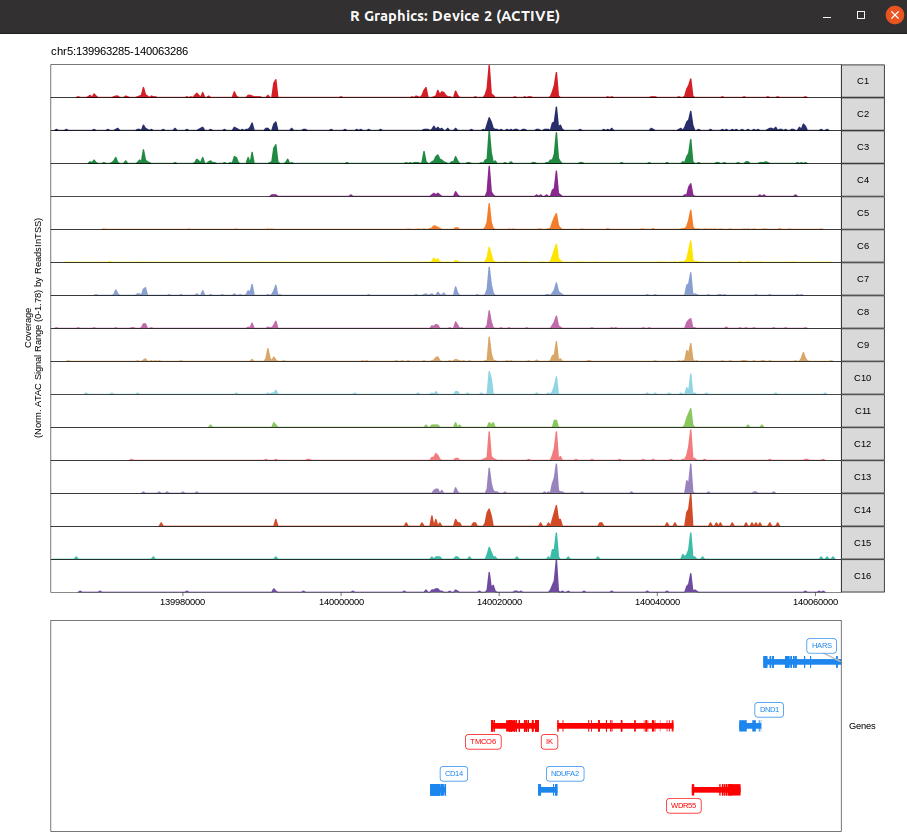
Task: Select the IK gene label
Action: coord(549,741)
